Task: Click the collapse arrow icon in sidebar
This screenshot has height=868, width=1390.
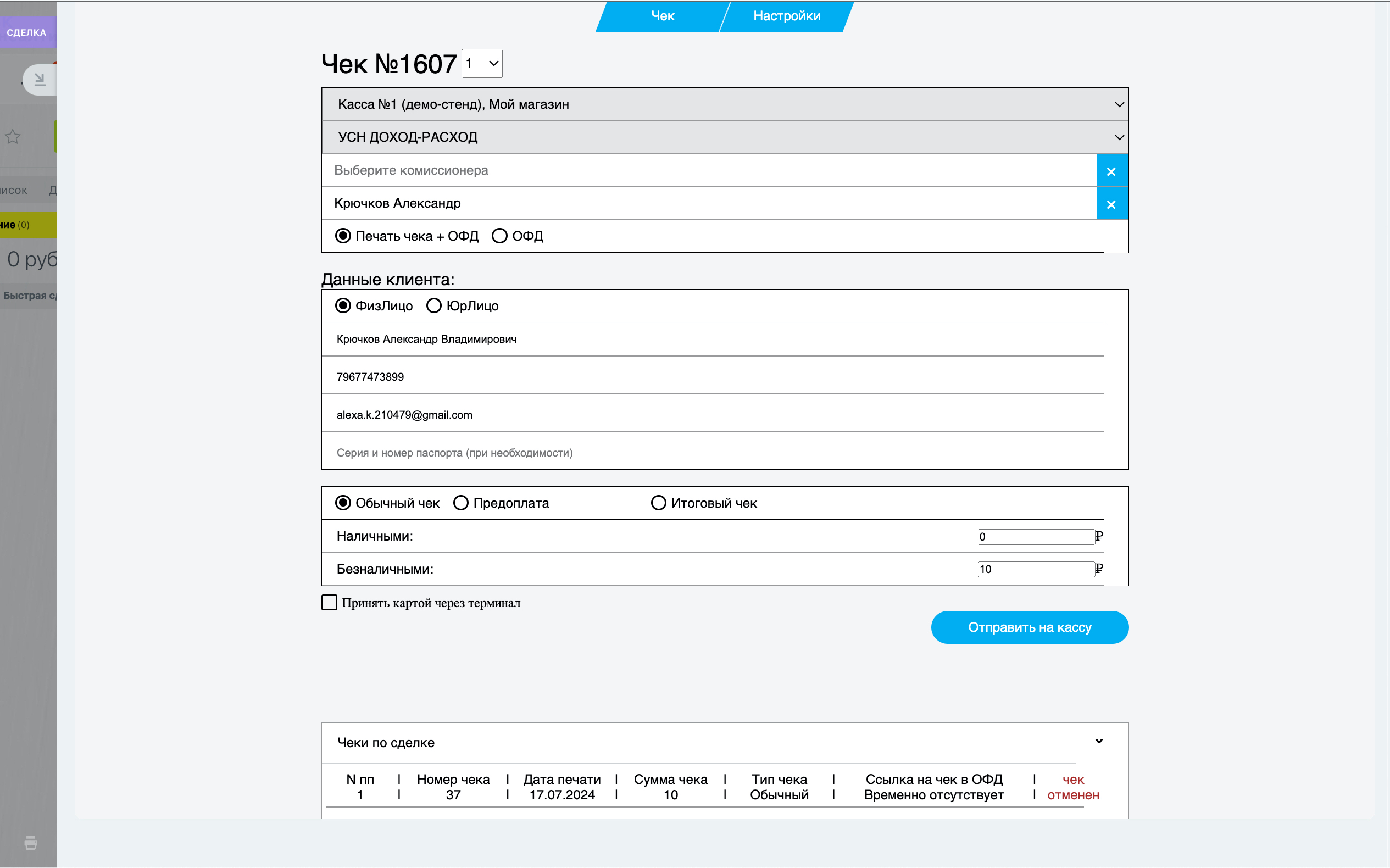Action: click(x=40, y=79)
